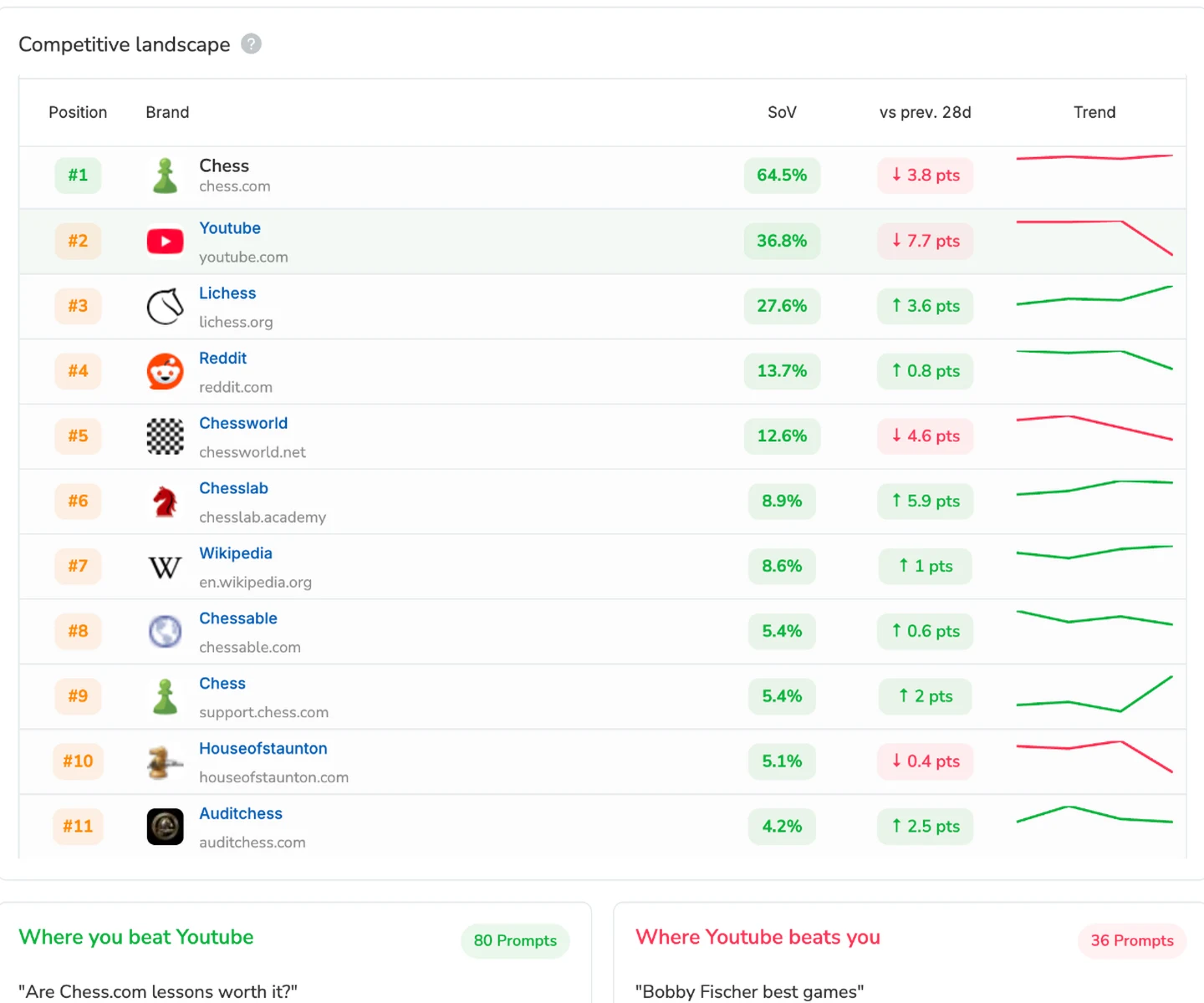Open the Chessworld brand link
This screenshot has height=1003, width=1204.
[243, 424]
